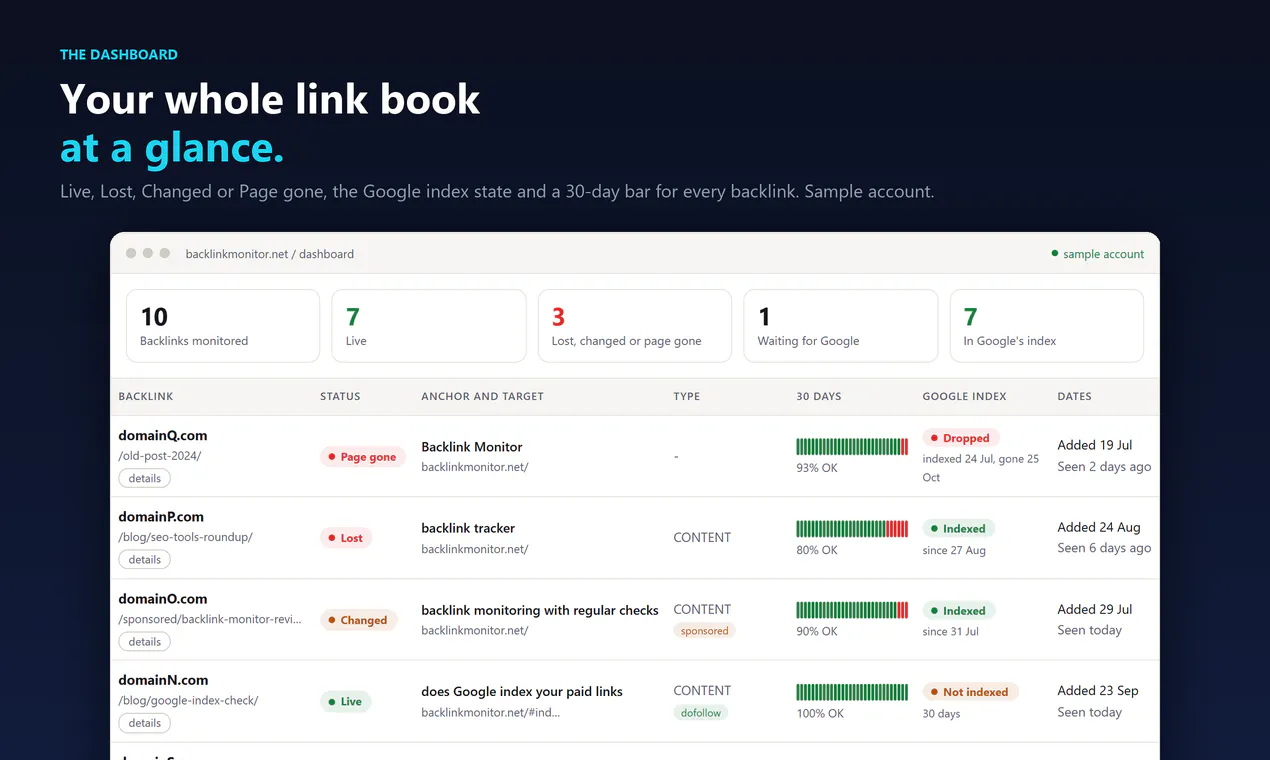1270x760 pixels.
Task: Click the Page gone status badge
Action: [x=362, y=457]
